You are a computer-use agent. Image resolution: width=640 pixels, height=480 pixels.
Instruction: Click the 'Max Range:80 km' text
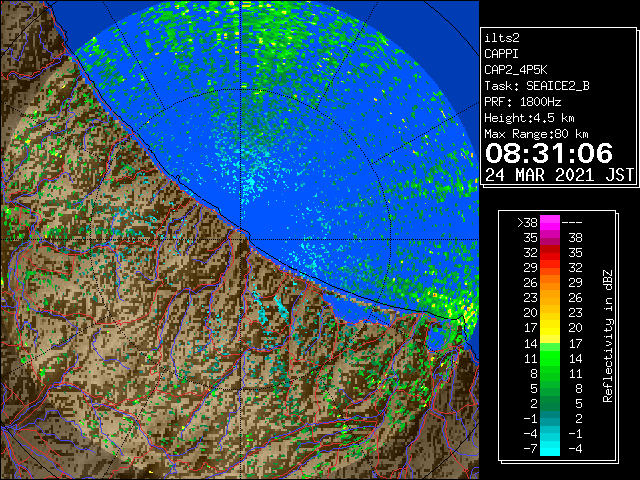(536, 134)
